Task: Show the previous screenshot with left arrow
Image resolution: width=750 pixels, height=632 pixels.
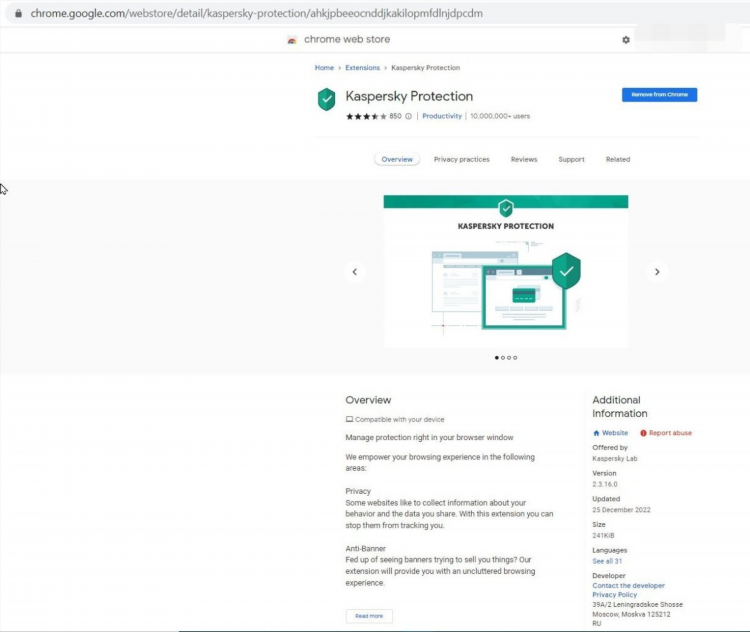Action: pyautogui.click(x=354, y=272)
